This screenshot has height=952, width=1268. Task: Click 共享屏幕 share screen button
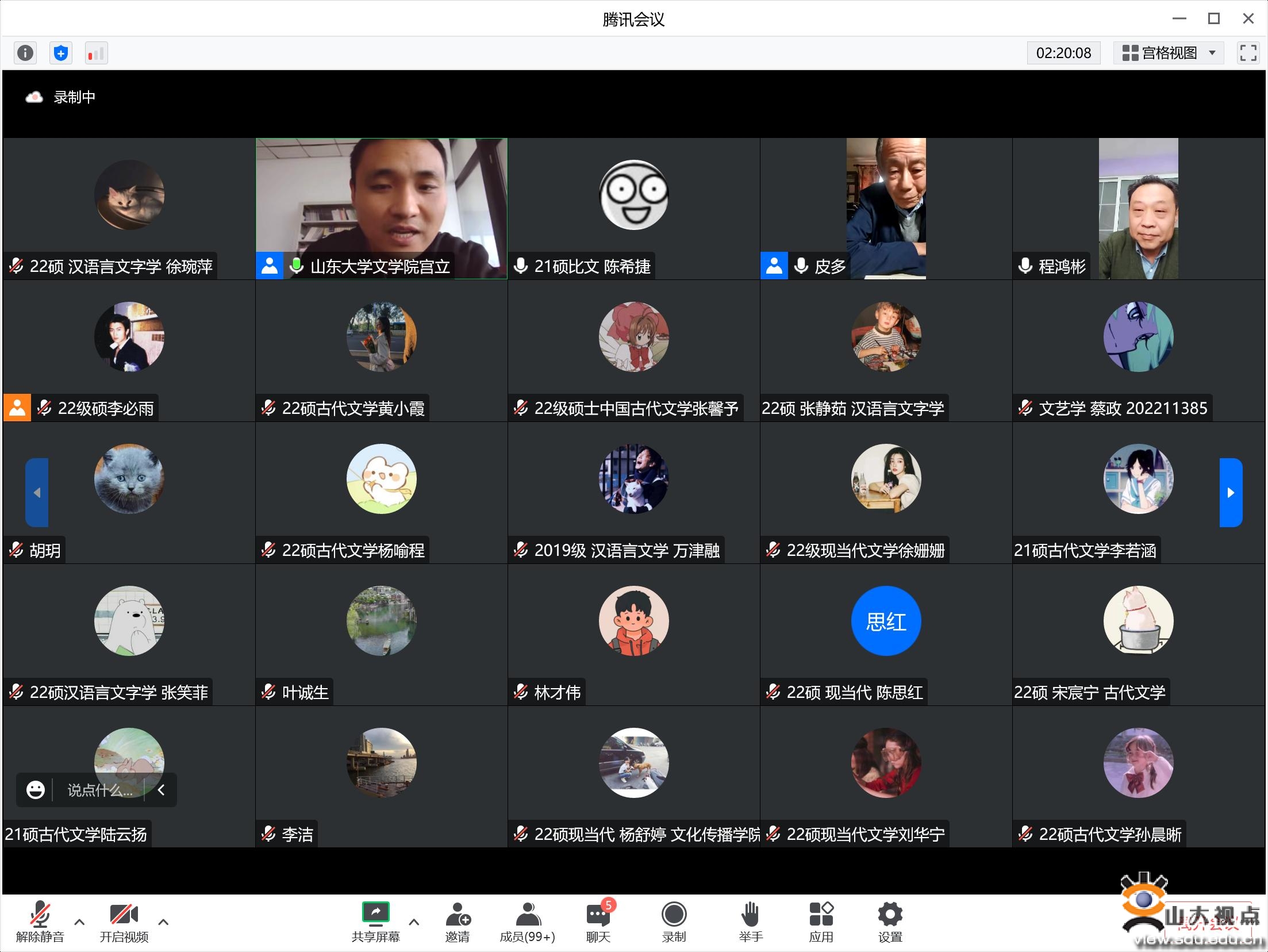[375, 922]
